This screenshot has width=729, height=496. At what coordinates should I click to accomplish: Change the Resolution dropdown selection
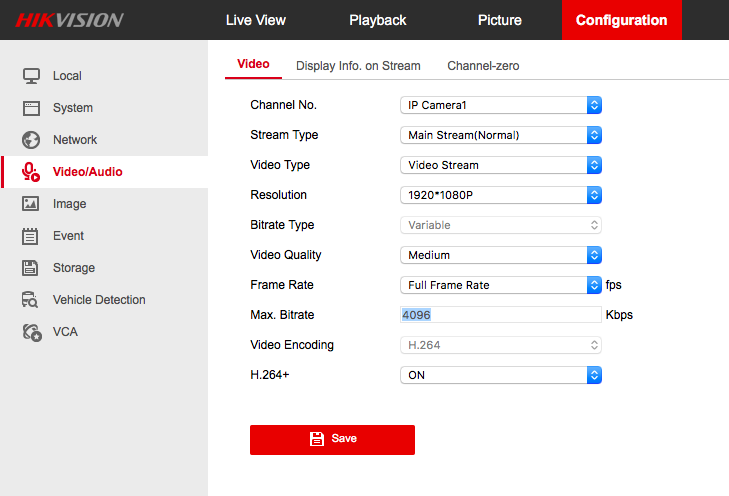pos(500,195)
